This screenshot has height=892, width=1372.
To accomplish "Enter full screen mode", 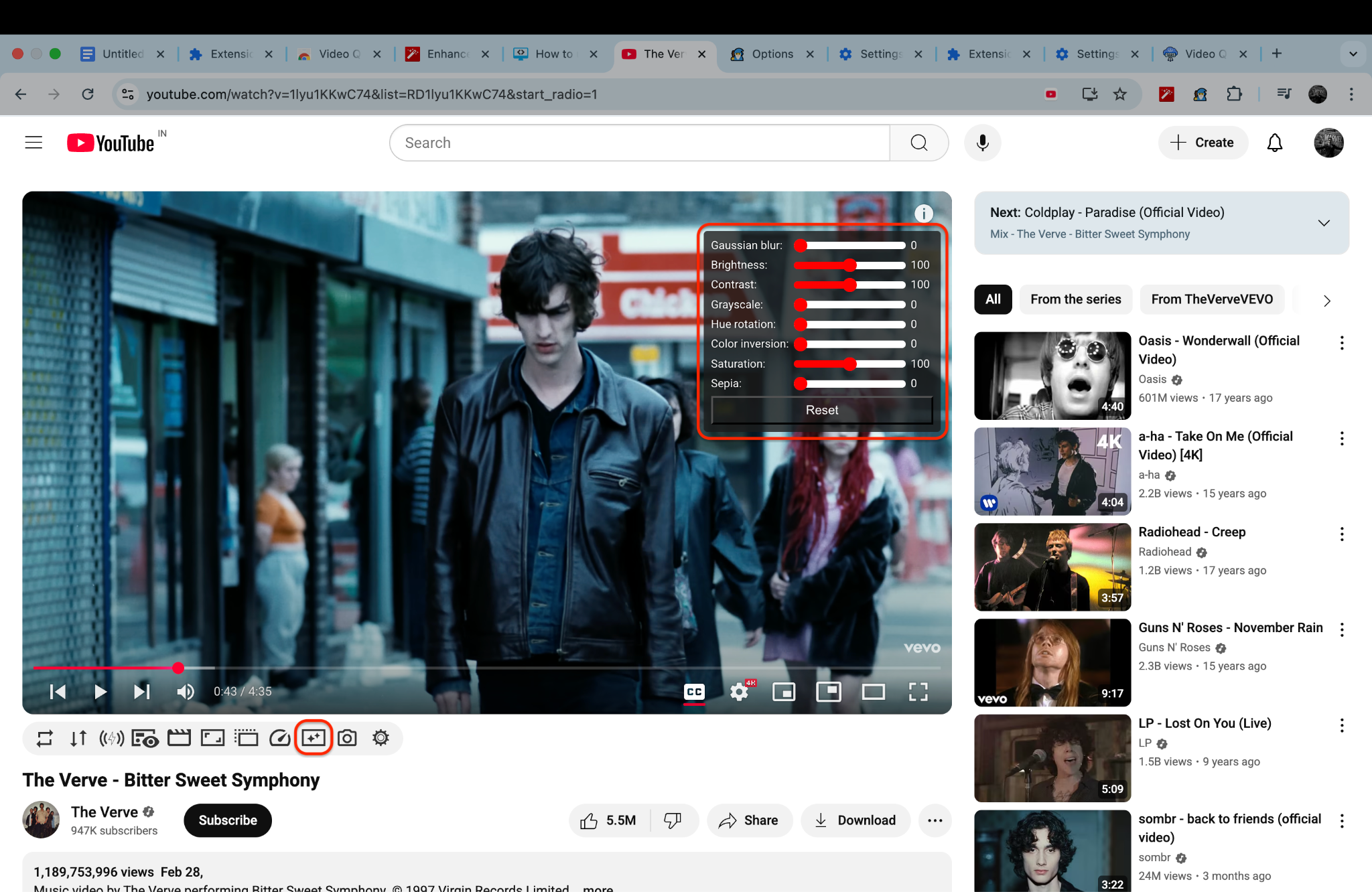I will (x=918, y=692).
